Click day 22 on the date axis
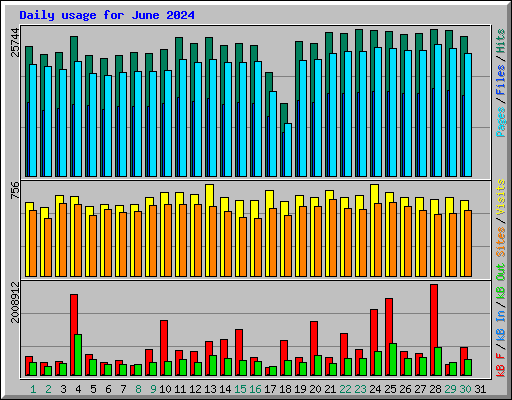512x400 pixels. (x=345, y=389)
